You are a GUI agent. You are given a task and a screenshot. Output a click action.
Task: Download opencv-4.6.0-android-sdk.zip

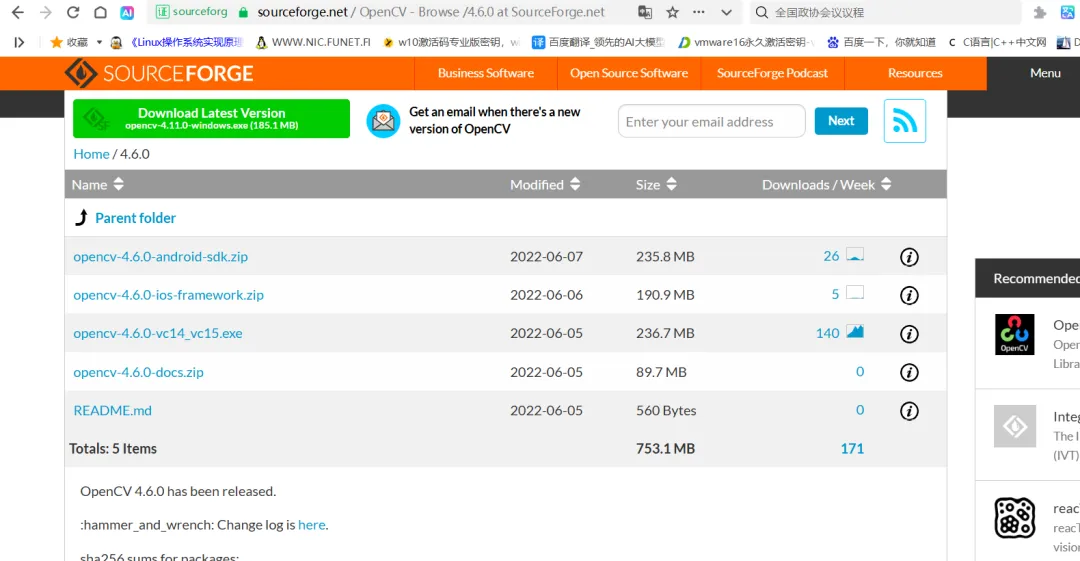coord(160,256)
